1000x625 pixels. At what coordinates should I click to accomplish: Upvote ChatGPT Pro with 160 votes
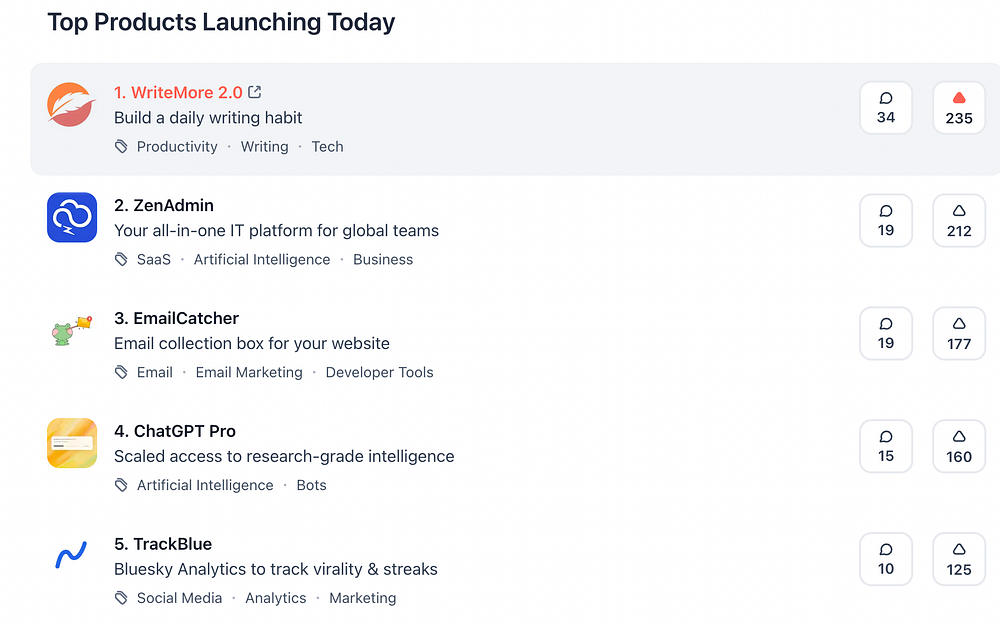tap(959, 446)
